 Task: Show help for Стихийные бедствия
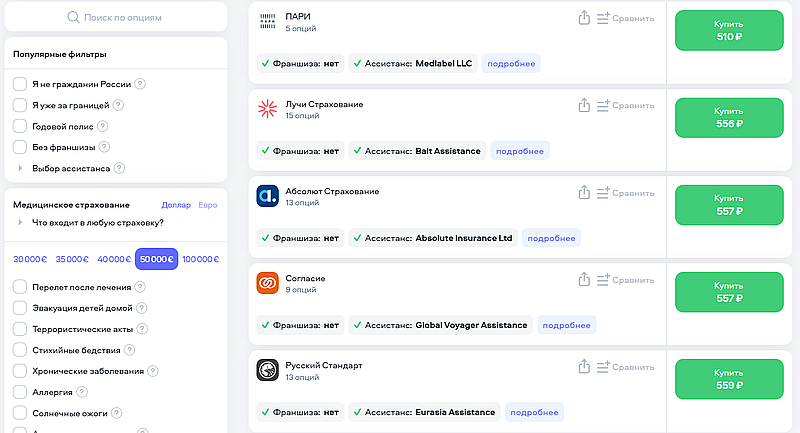[x=129, y=350]
